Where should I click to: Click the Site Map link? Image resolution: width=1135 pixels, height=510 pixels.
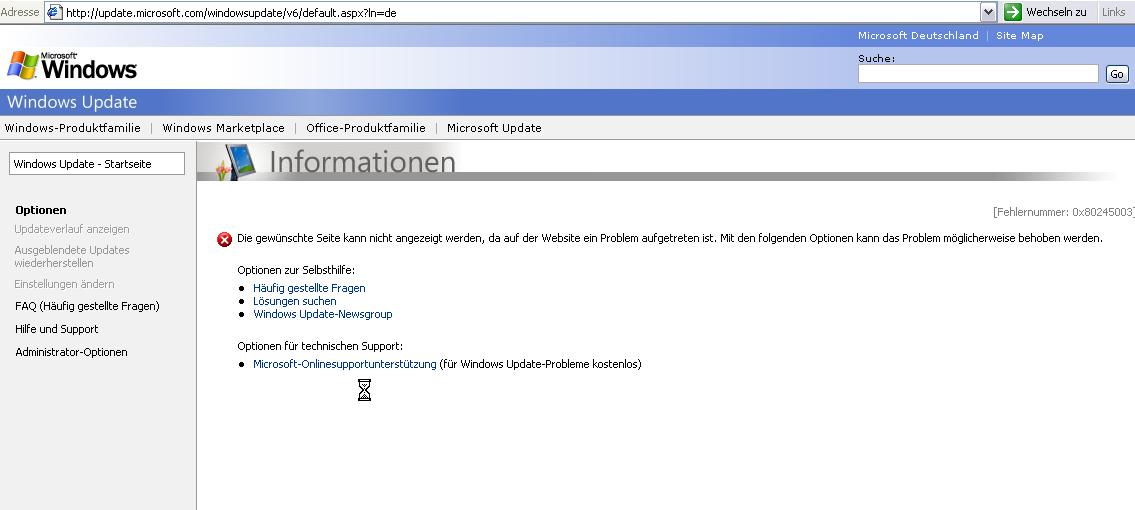(1019, 36)
